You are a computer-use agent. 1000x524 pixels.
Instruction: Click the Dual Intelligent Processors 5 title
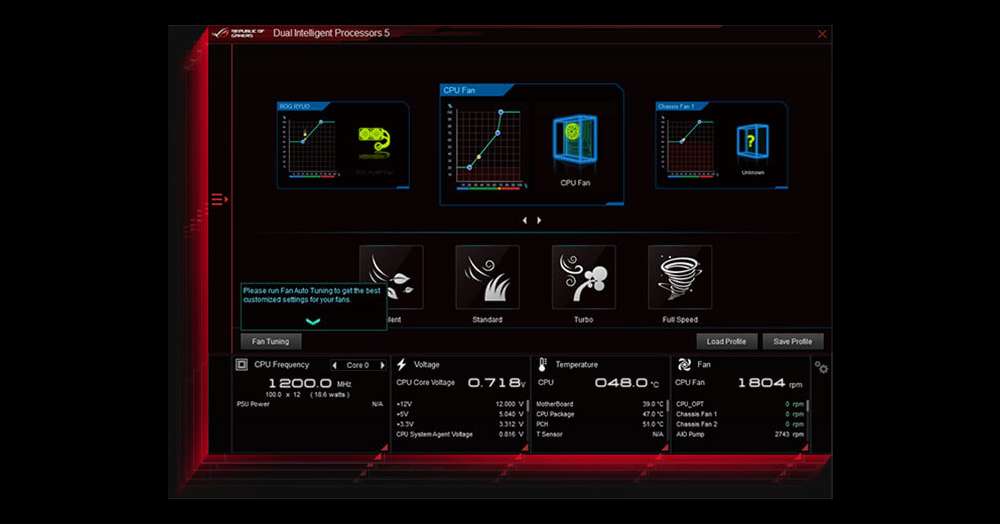coord(331,33)
